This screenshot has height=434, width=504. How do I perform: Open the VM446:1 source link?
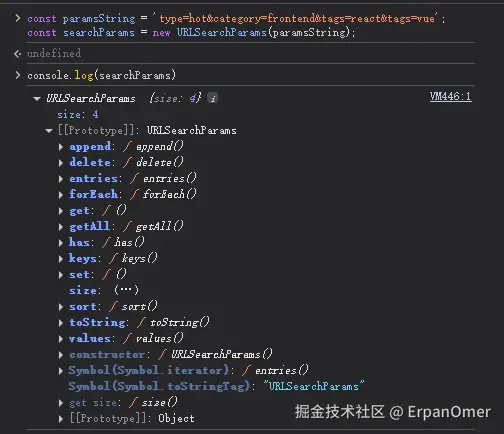tap(450, 97)
